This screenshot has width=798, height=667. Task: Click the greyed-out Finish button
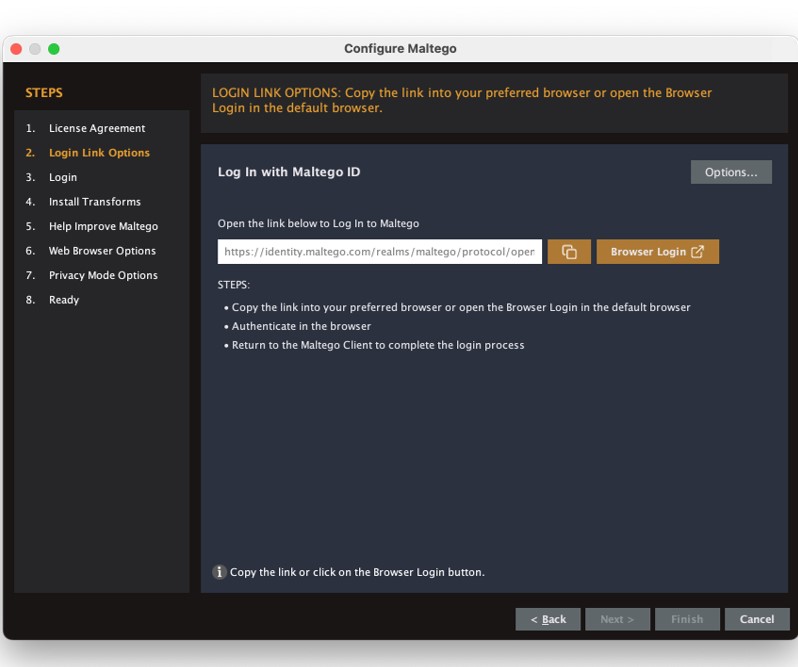point(686,619)
